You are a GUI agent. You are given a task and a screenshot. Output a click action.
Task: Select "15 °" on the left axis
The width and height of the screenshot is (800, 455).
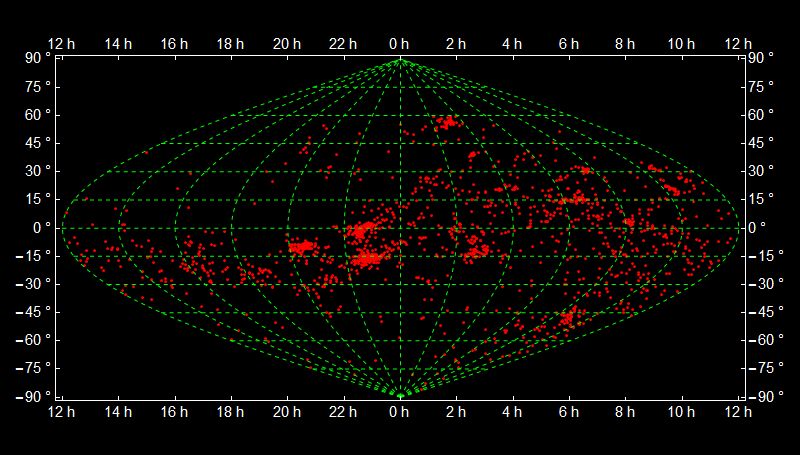(38, 199)
